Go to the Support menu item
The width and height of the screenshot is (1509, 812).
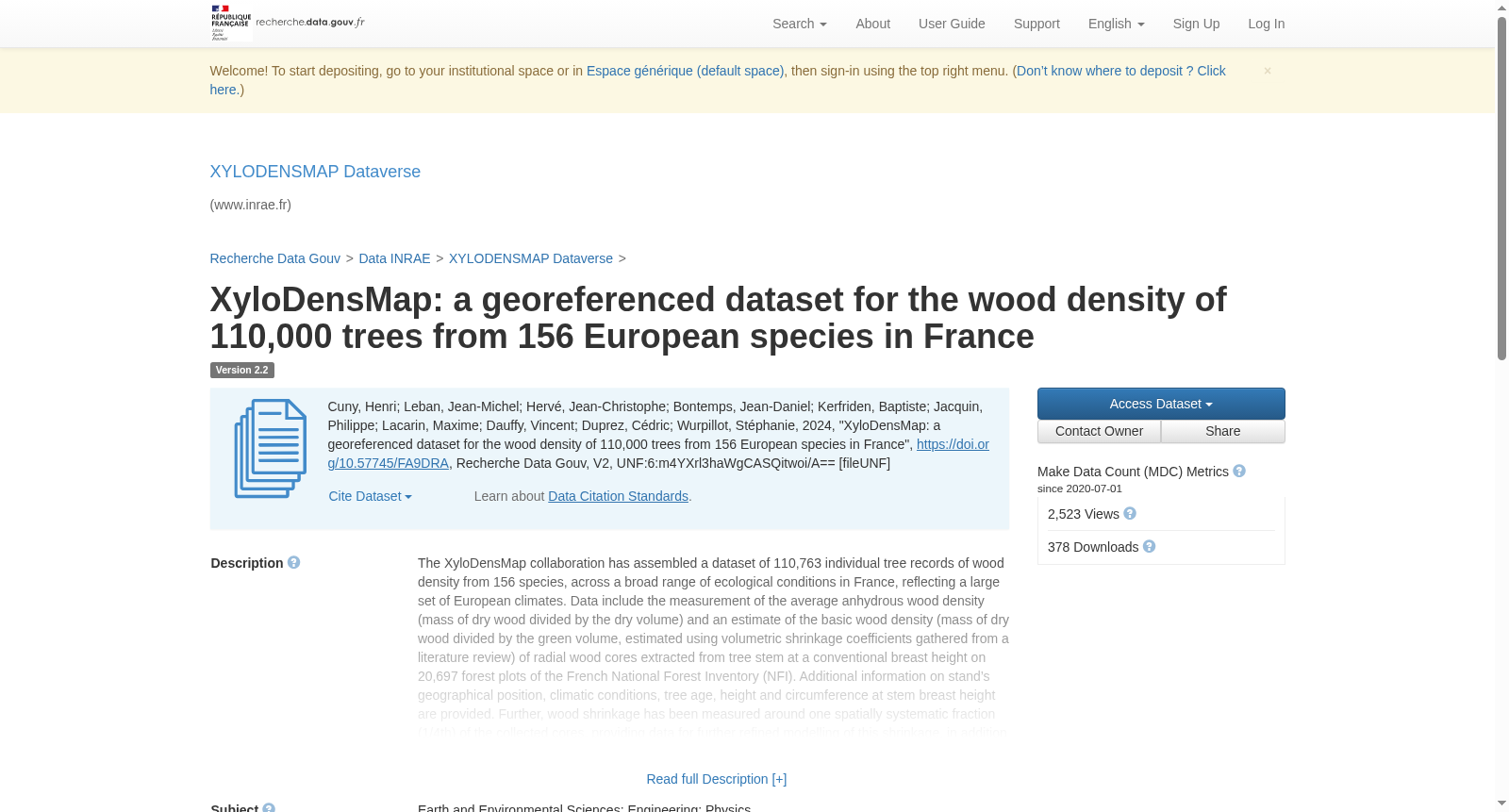point(1036,24)
